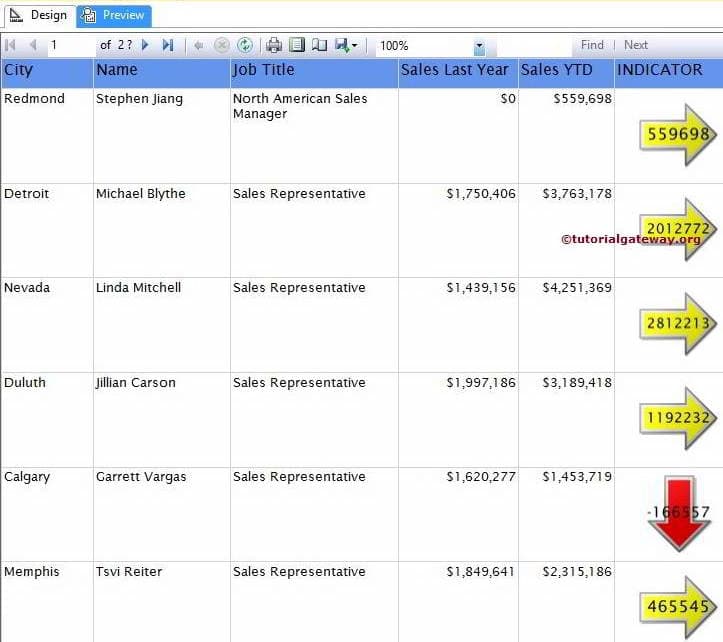This screenshot has width=723, height=642.
Task: Select the Nevada city cell
Action: point(47,325)
